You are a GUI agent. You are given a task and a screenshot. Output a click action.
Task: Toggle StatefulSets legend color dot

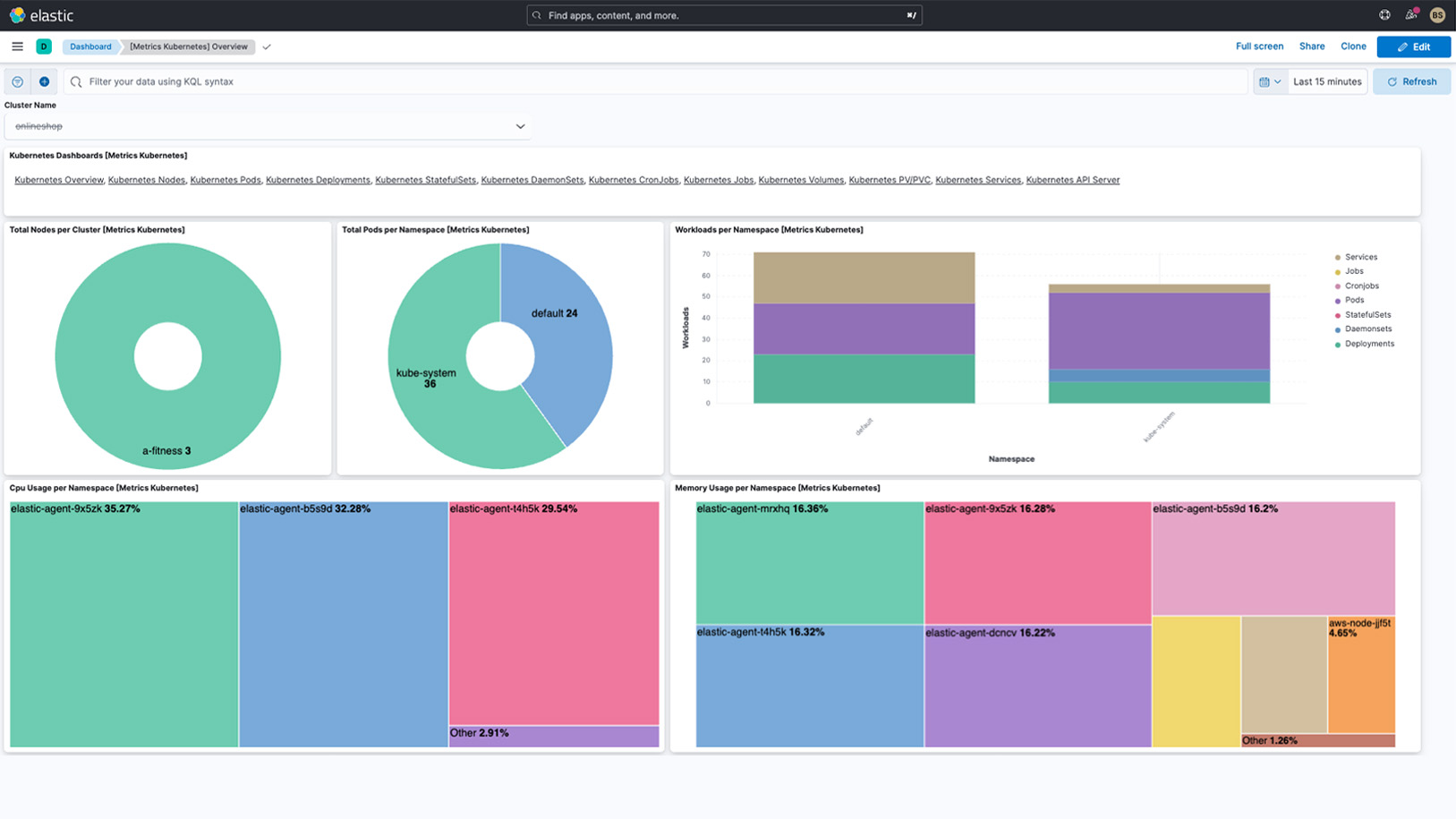click(1338, 315)
